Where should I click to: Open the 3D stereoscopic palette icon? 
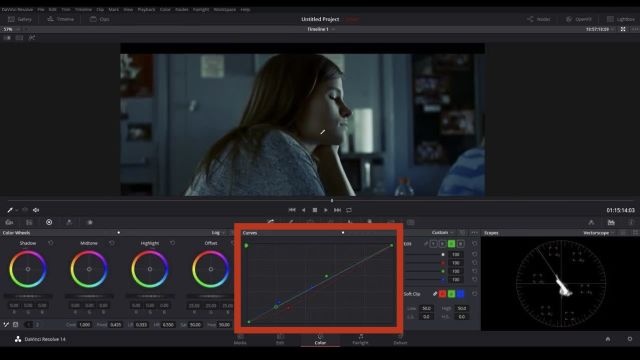click(x=411, y=222)
